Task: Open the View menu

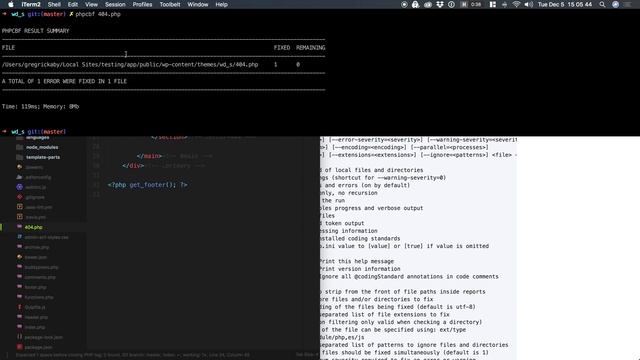Action: pyautogui.click(x=91, y=4)
